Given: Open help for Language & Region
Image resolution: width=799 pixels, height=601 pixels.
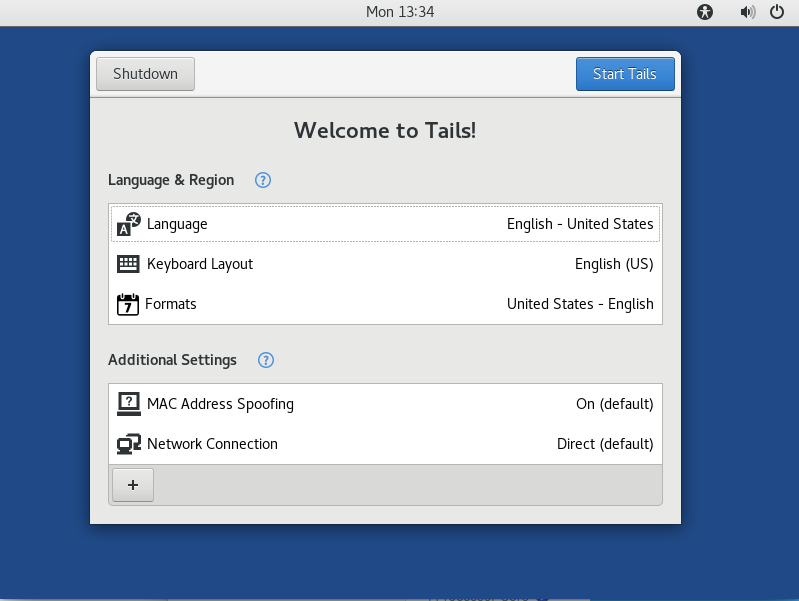Looking at the screenshot, I should (x=263, y=180).
